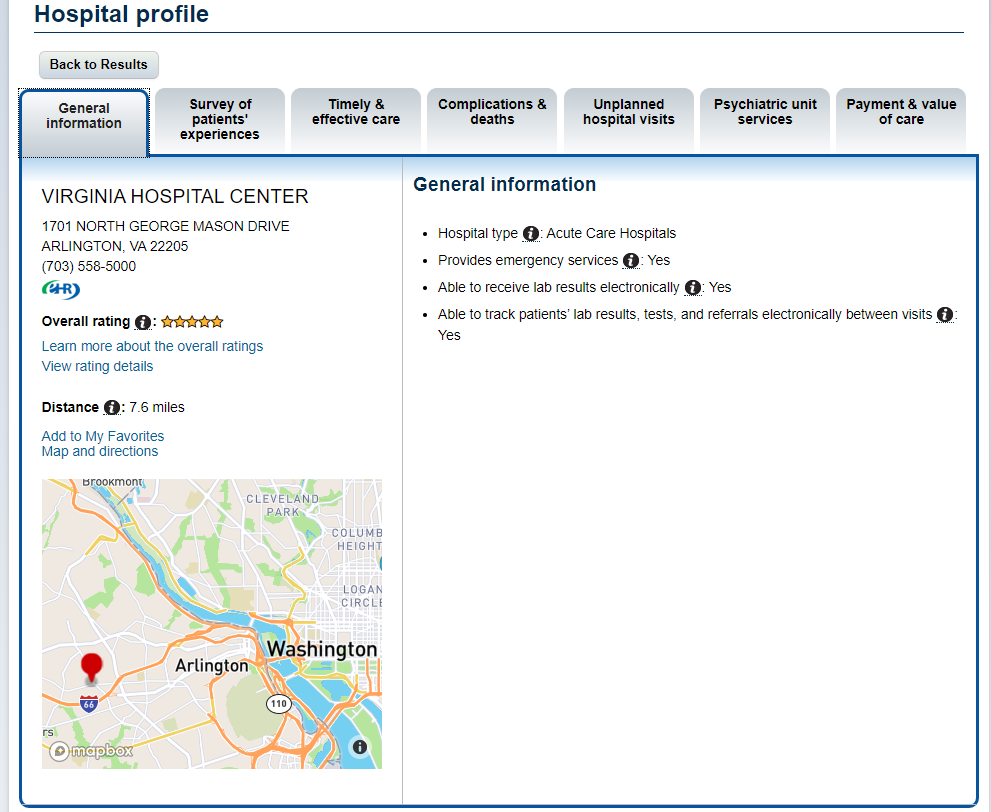This screenshot has width=991, height=812.
Task: Click the Distance info icon
Action: [x=112, y=408]
